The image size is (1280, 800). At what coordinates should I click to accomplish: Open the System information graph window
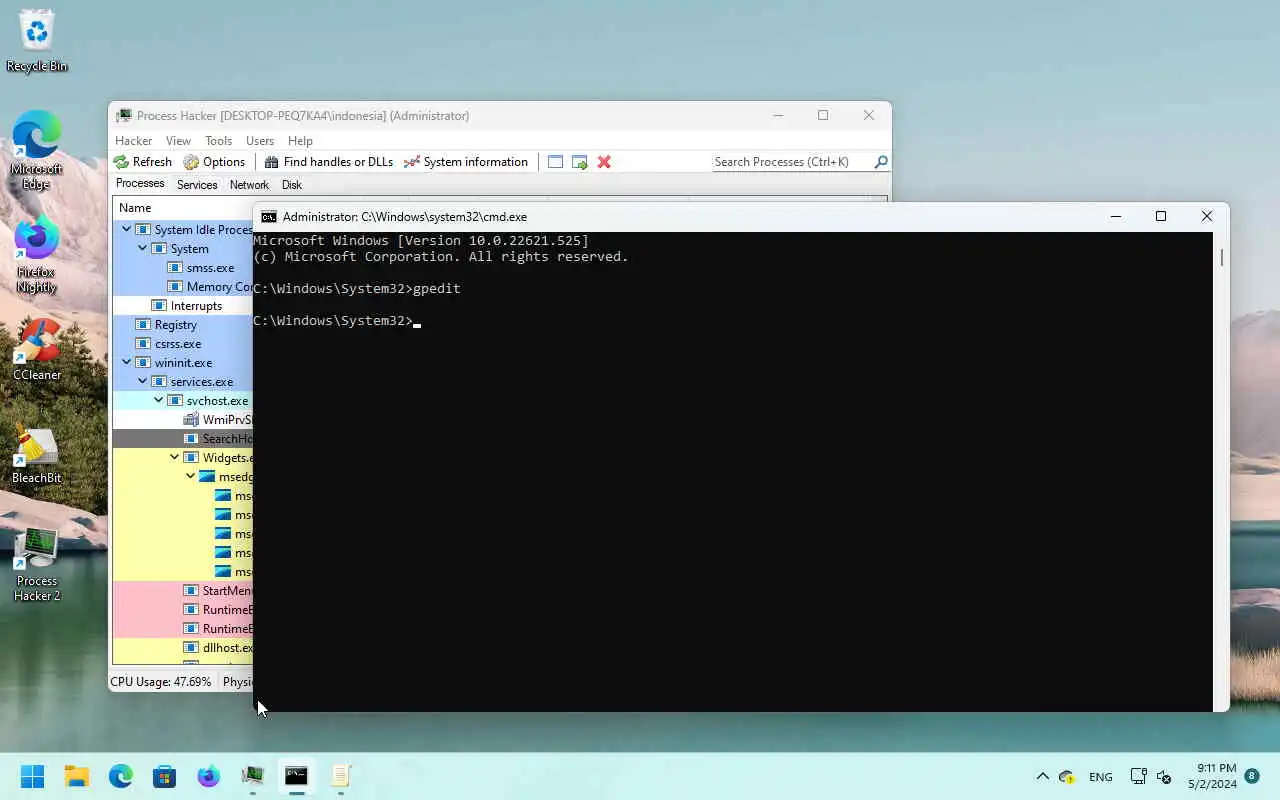tap(465, 162)
